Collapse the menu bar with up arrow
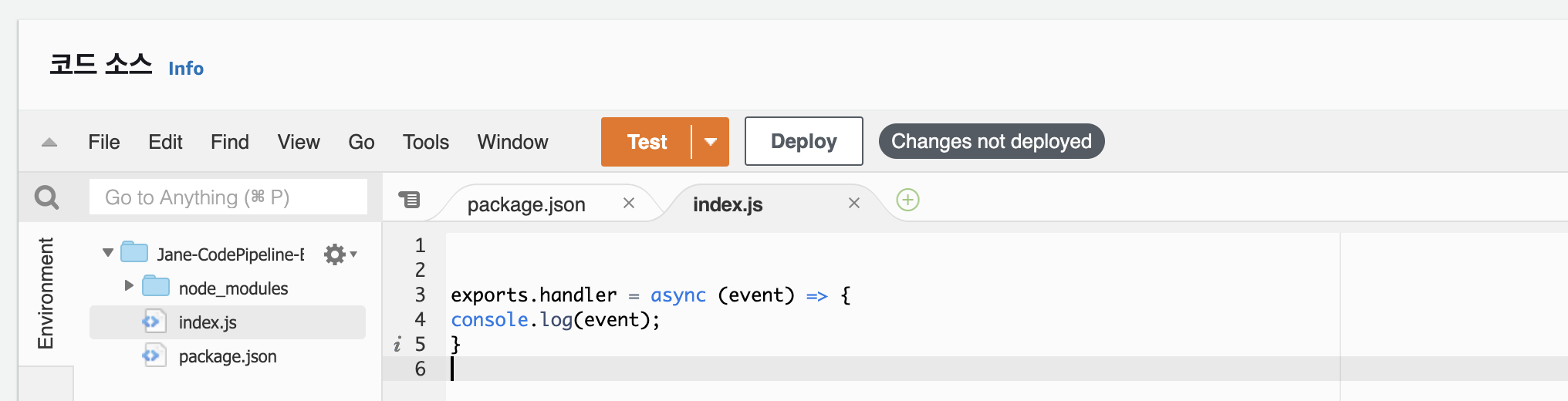 pyautogui.click(x=49, y=142)
